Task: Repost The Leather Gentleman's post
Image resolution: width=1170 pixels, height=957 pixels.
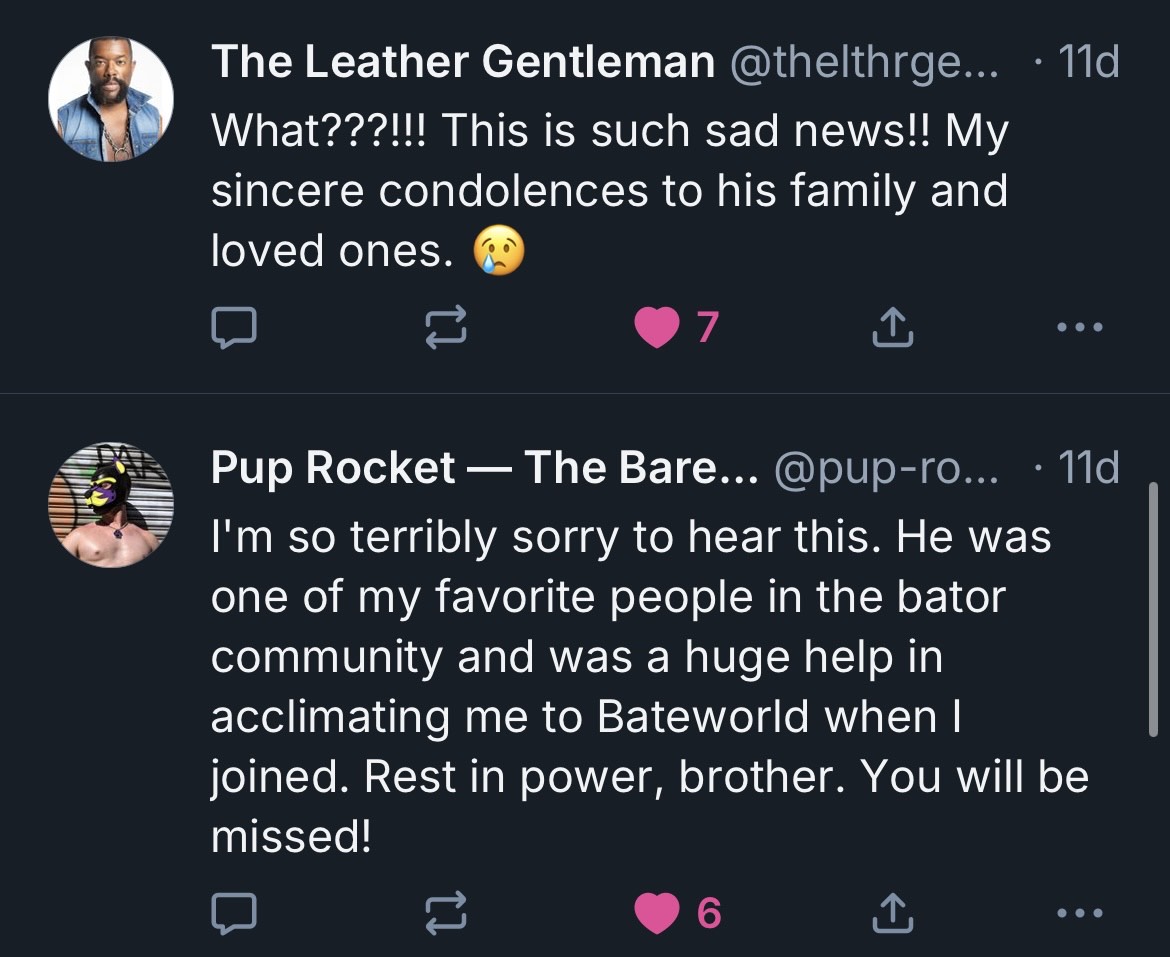Action: point(446,327)
